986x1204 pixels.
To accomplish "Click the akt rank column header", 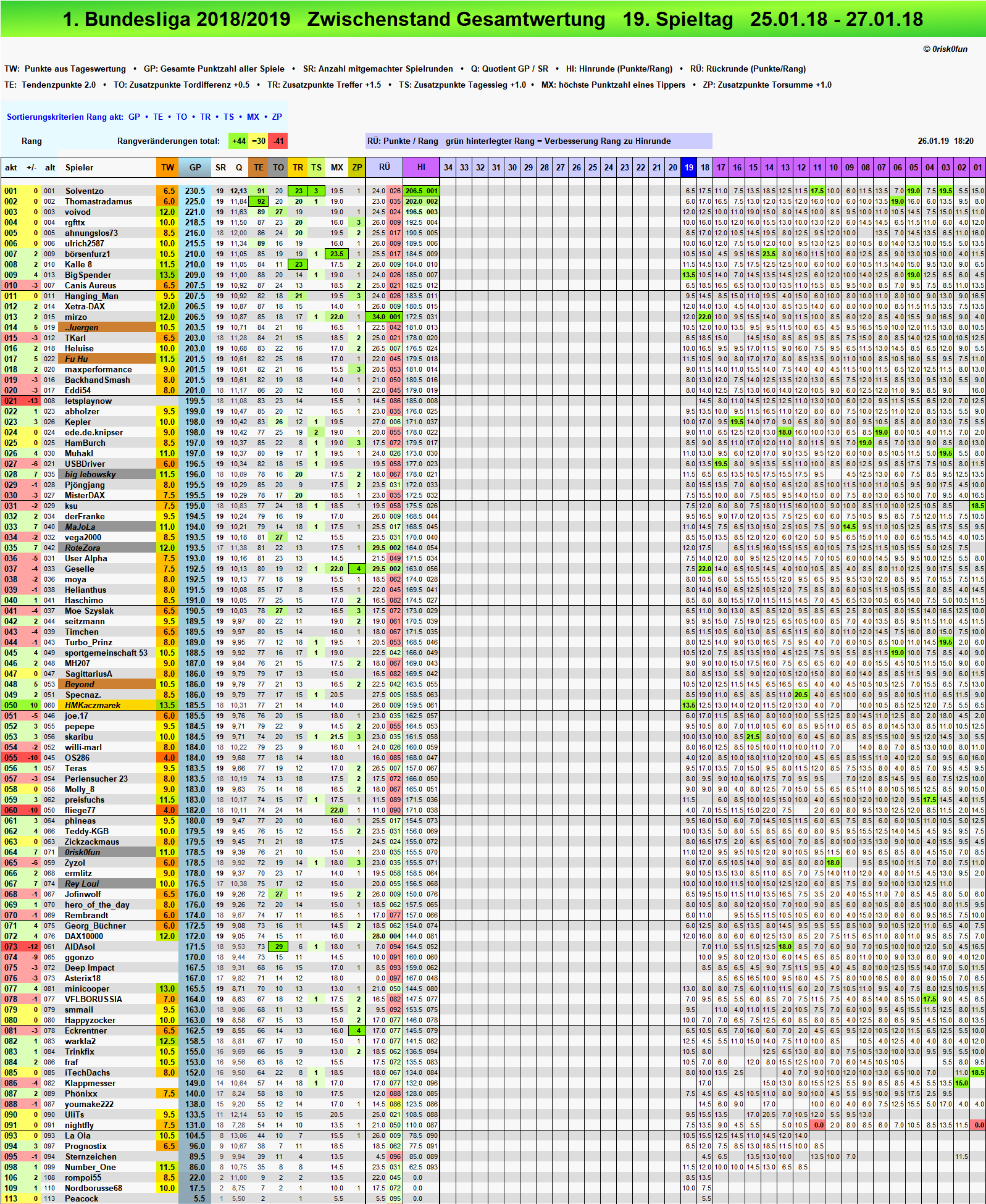I will 11,167.
